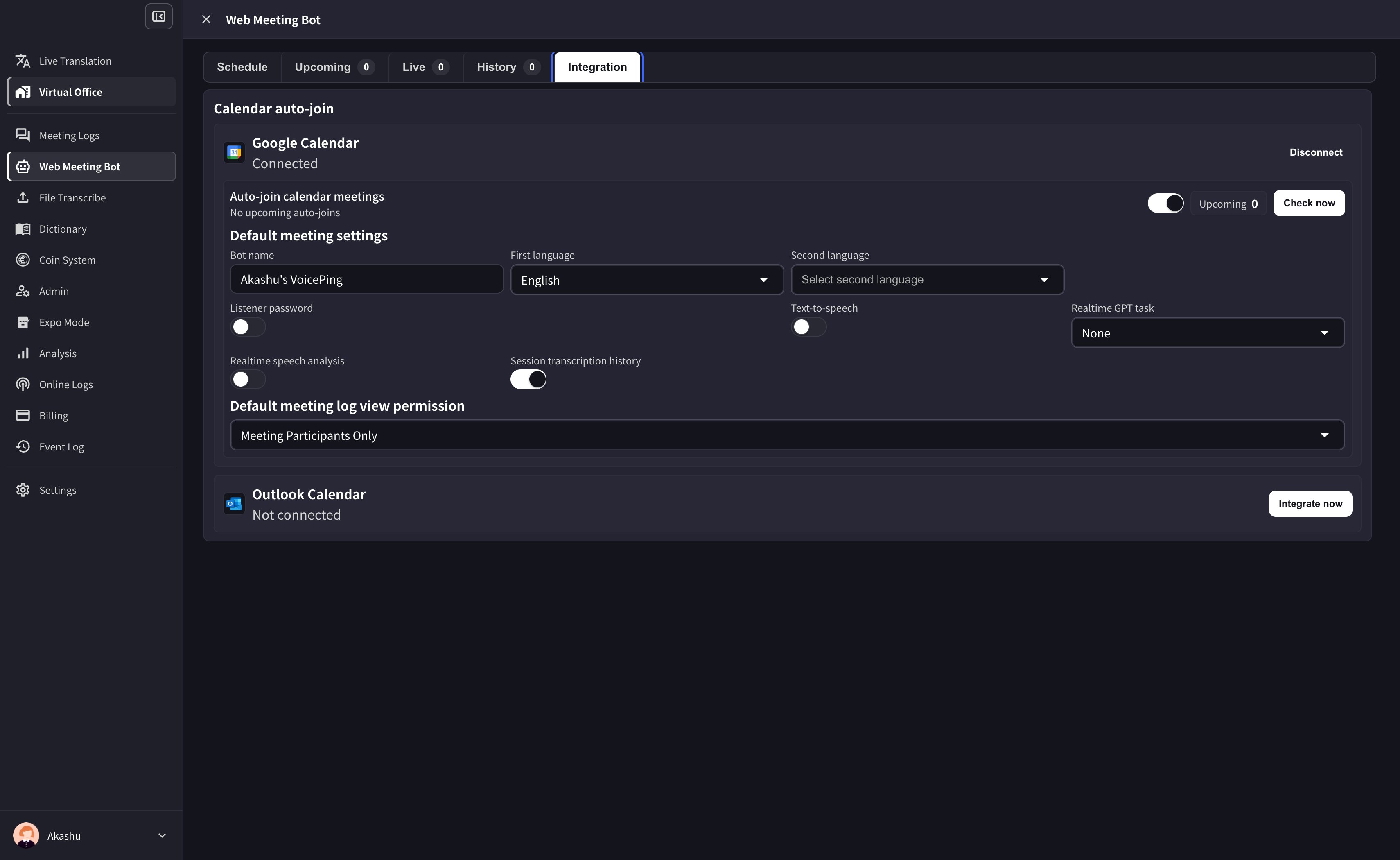Viewport: 1400px width, 860px height.
Task: Click the Google Calendar logo icon
Action: pyautogui.click(x=234, y=152)
